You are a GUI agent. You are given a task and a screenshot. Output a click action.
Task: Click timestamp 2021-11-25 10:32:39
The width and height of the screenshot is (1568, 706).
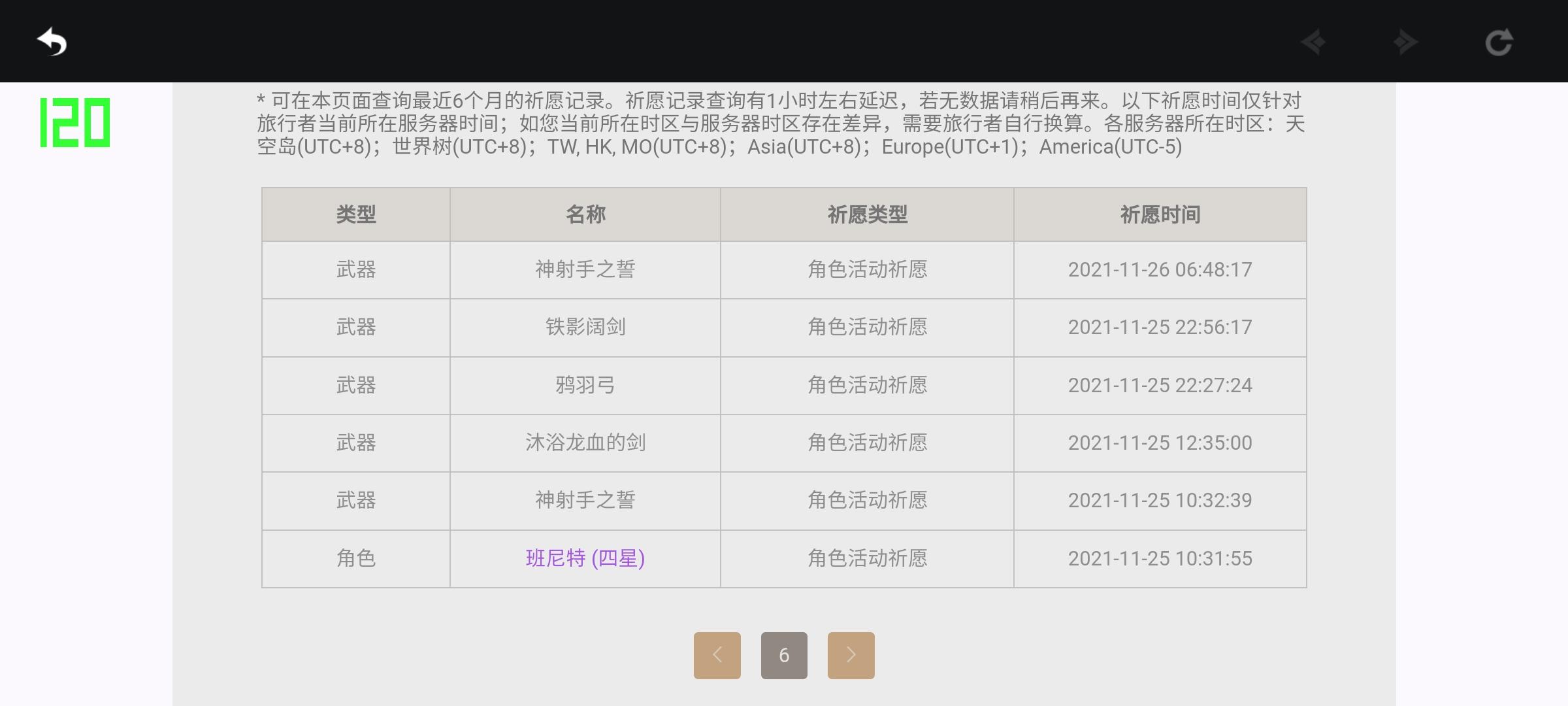tap(1160, 500)
